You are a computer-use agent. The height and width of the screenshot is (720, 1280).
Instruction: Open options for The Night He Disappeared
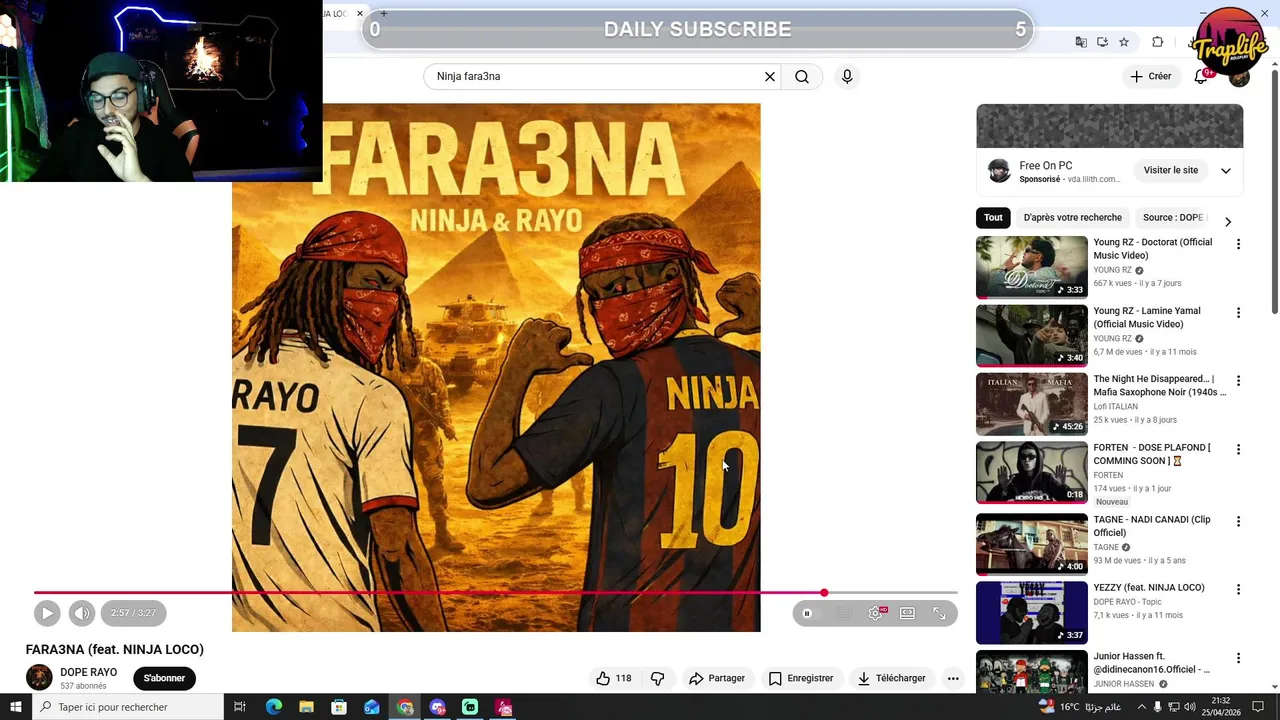1238,381
